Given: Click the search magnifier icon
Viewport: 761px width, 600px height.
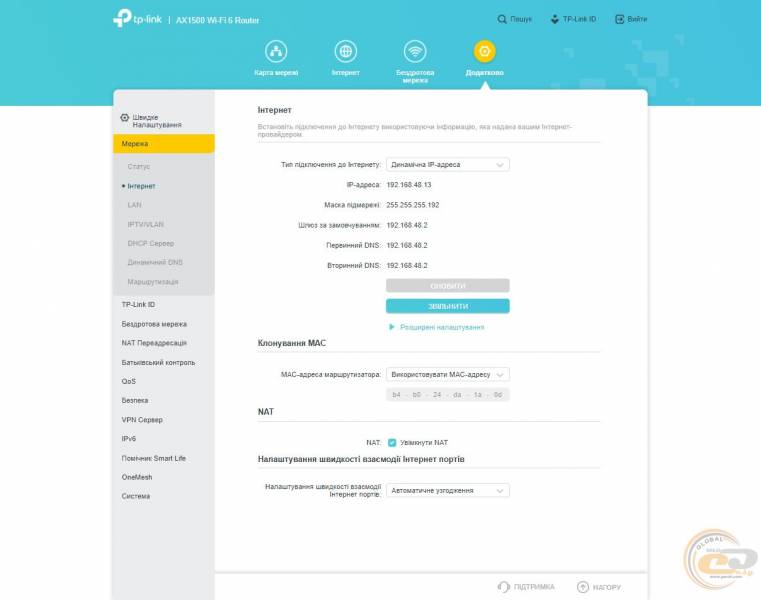Looking at the screenshot, I should click(x=502, y=19).
